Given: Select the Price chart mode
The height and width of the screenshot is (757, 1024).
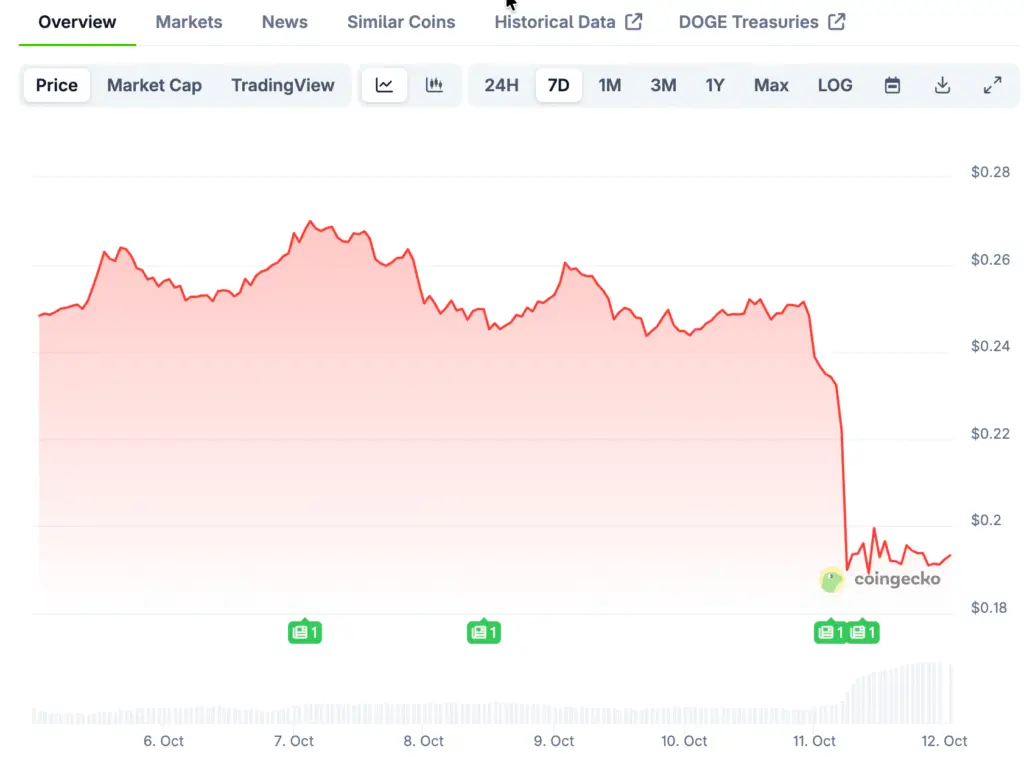Looking at the screenshot, I should (57, 85).
